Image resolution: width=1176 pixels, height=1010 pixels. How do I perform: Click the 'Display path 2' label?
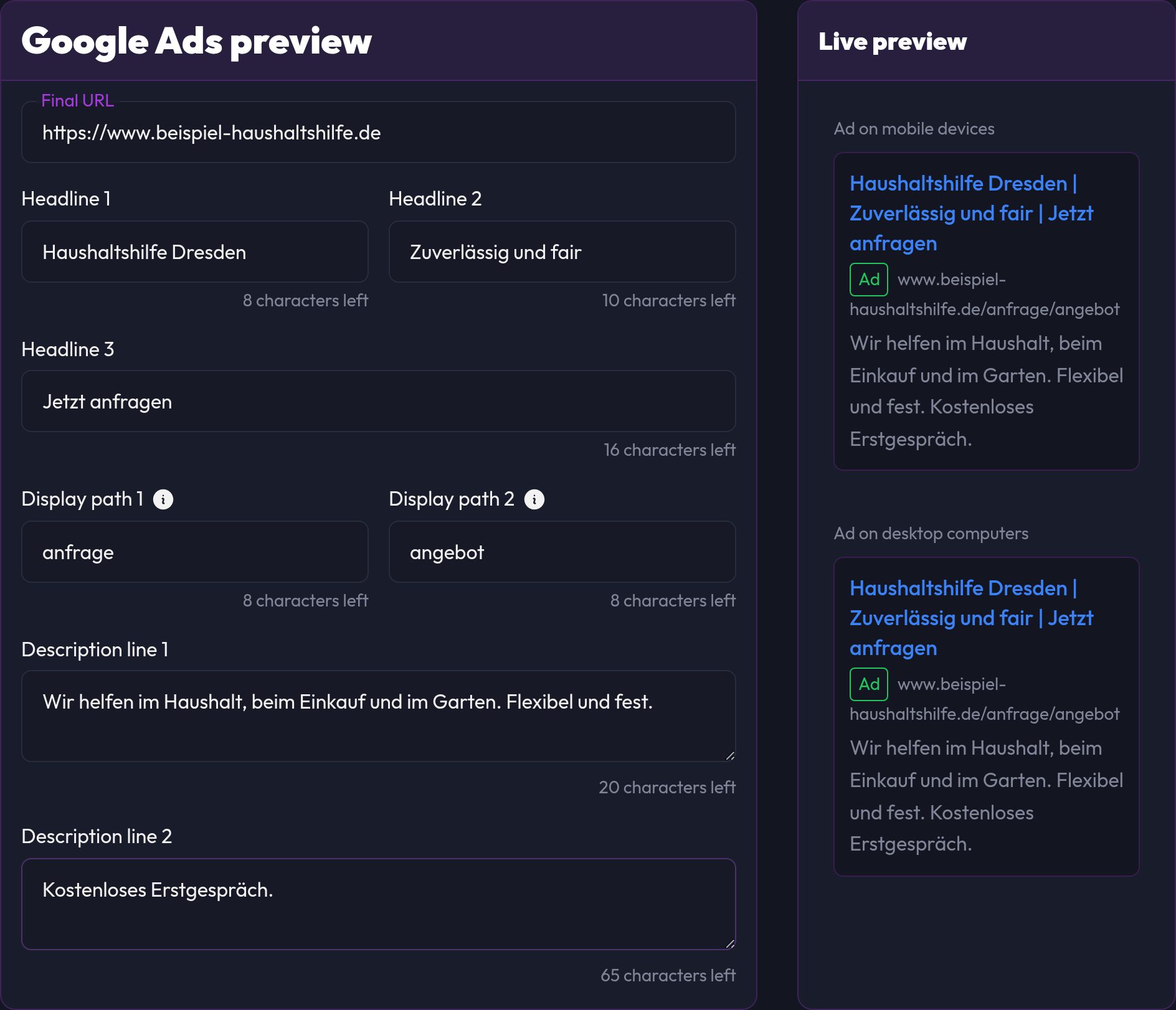(452, 499)
